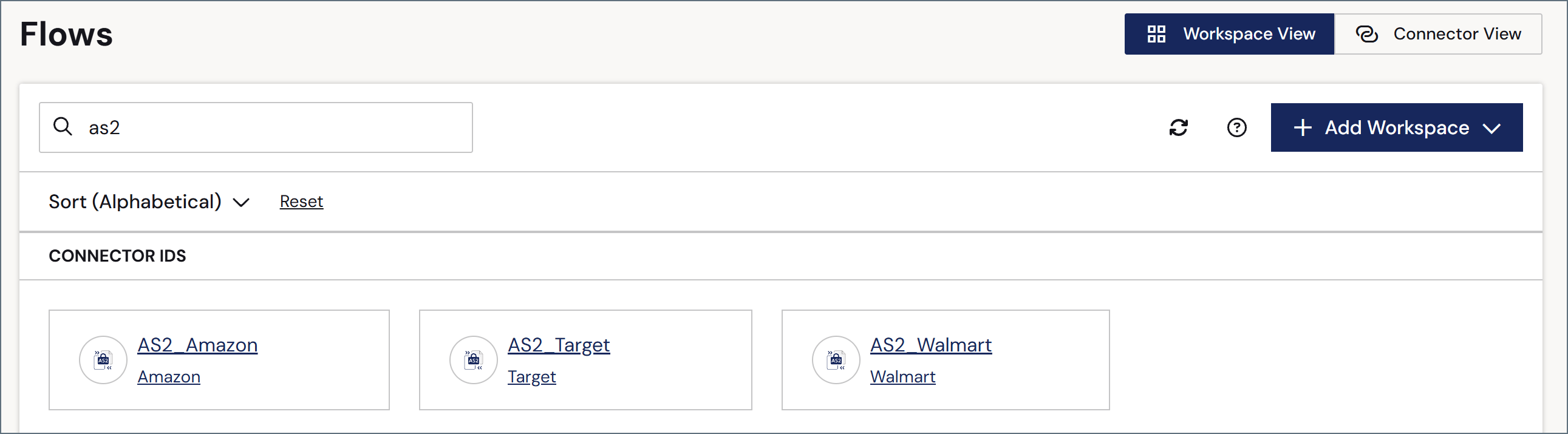This screenshot has height=434, width=1568.
Task: Switch to Workspace View tab
Action: pyautogui.click(x=1229, y=34)
